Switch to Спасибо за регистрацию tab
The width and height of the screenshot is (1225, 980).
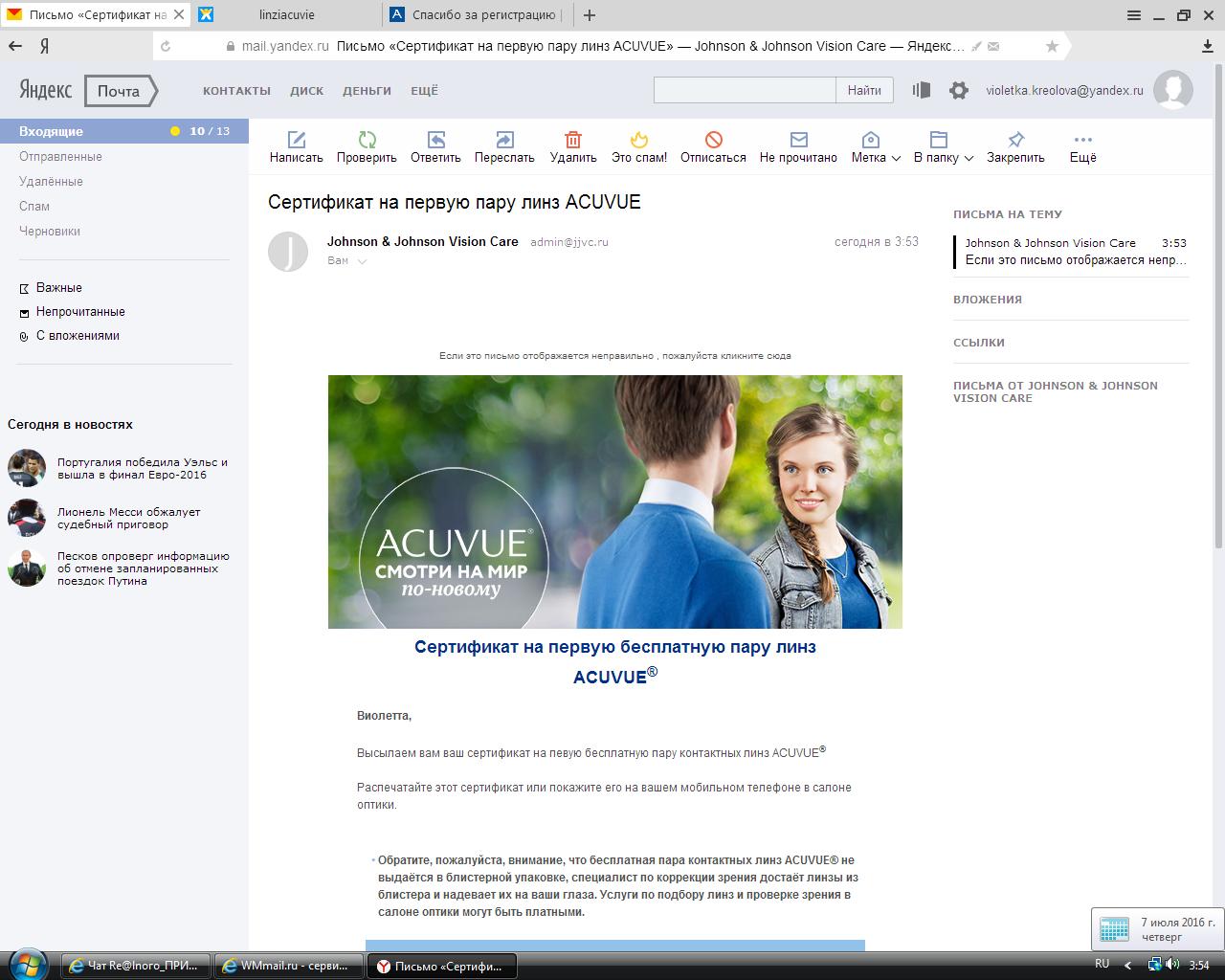coord(476,14)
